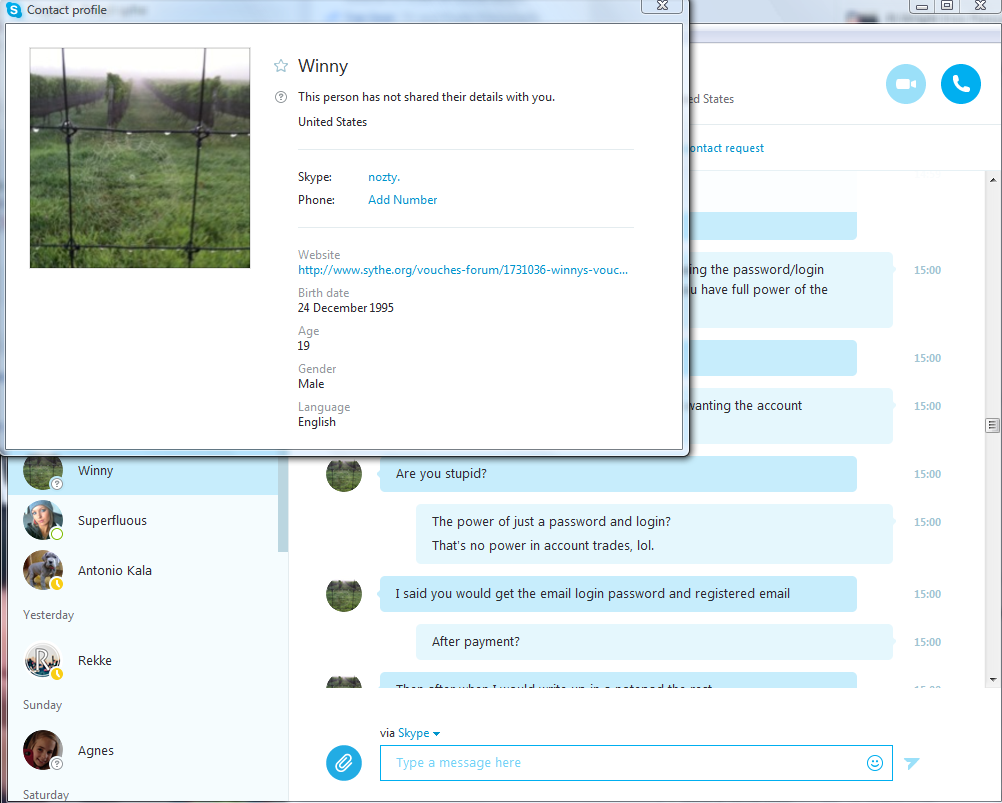
Task: Click Superfluous's avatar picture
Action: point(43,520)
